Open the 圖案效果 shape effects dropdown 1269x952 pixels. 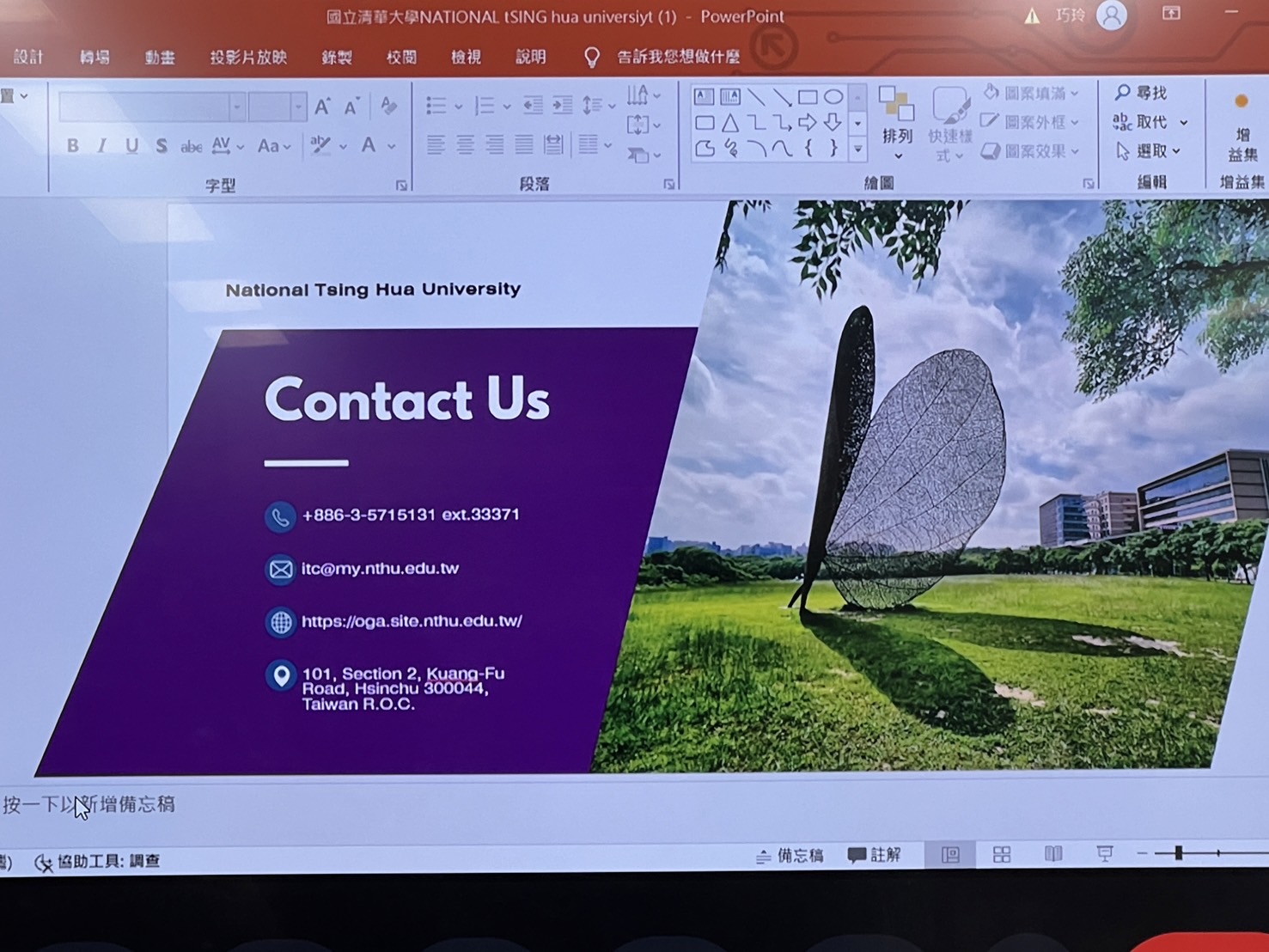1030,151
